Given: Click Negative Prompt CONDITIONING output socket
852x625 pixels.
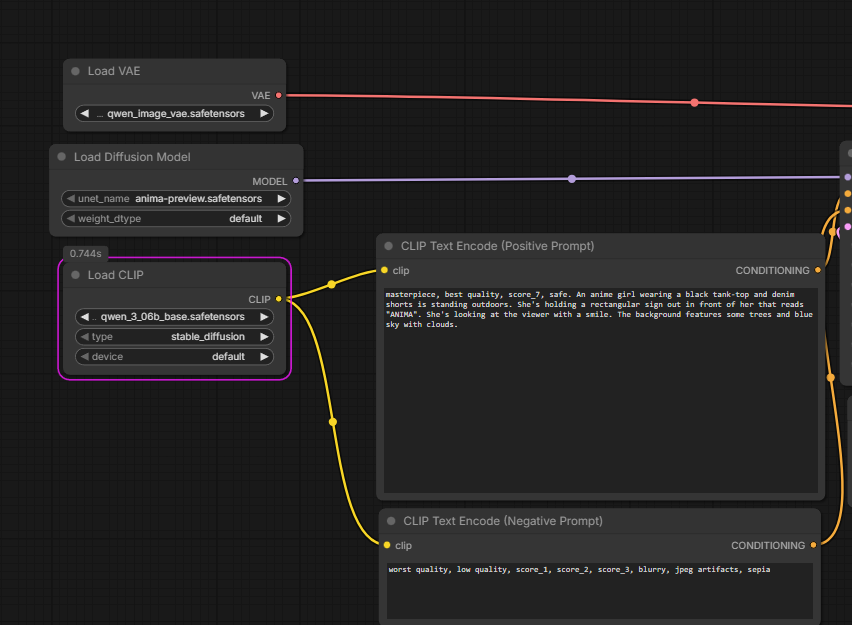Looking at the screenshot, I should (813, 545).
